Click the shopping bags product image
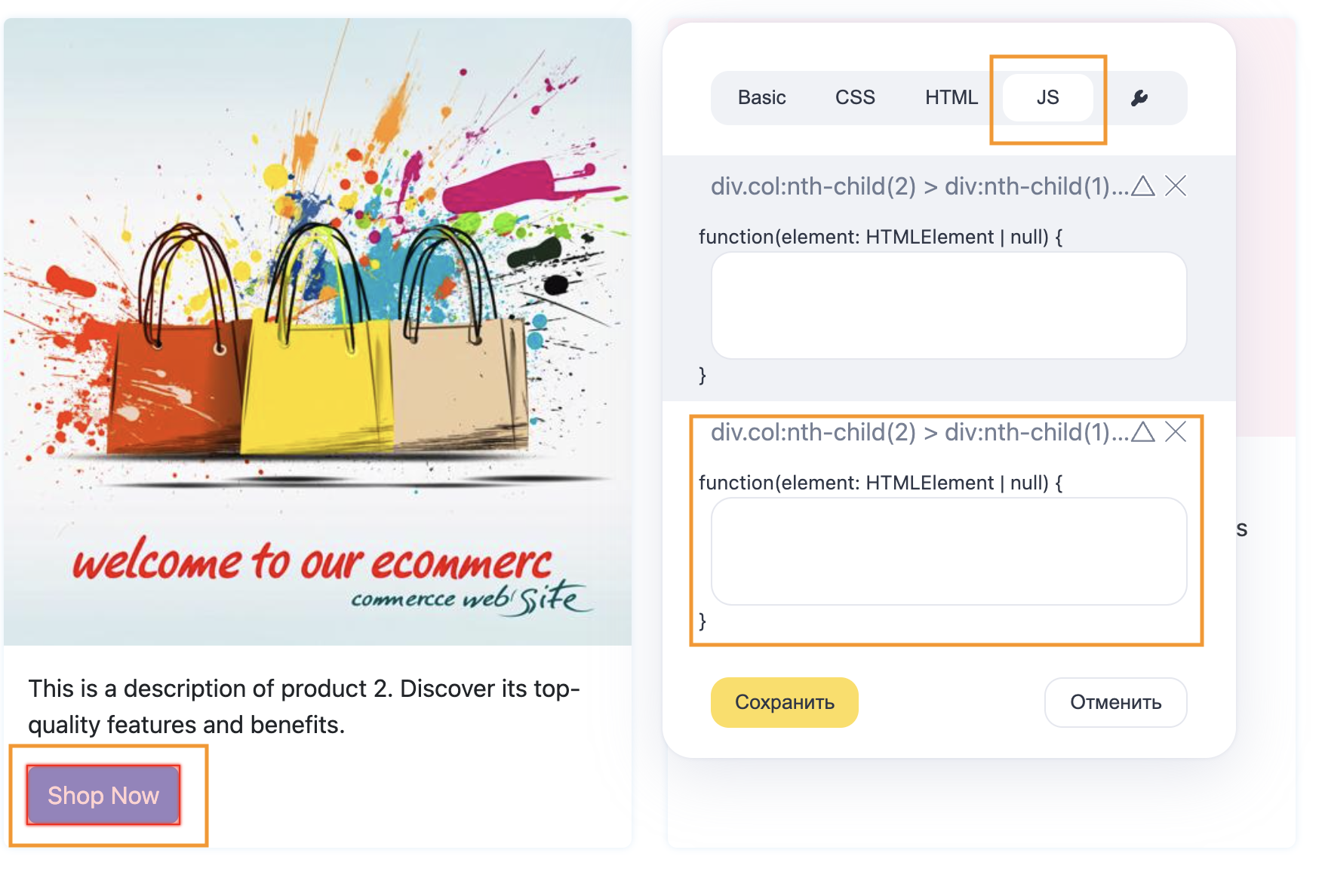Image resolution: width=1322 pixels, height=896 pixels. click(317, 332)
